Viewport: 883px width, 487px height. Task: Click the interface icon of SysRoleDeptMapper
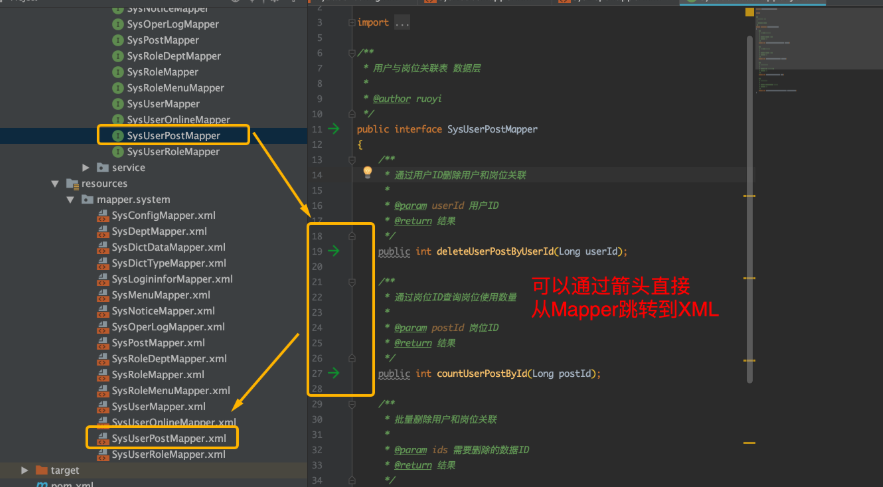click(118, 56)
